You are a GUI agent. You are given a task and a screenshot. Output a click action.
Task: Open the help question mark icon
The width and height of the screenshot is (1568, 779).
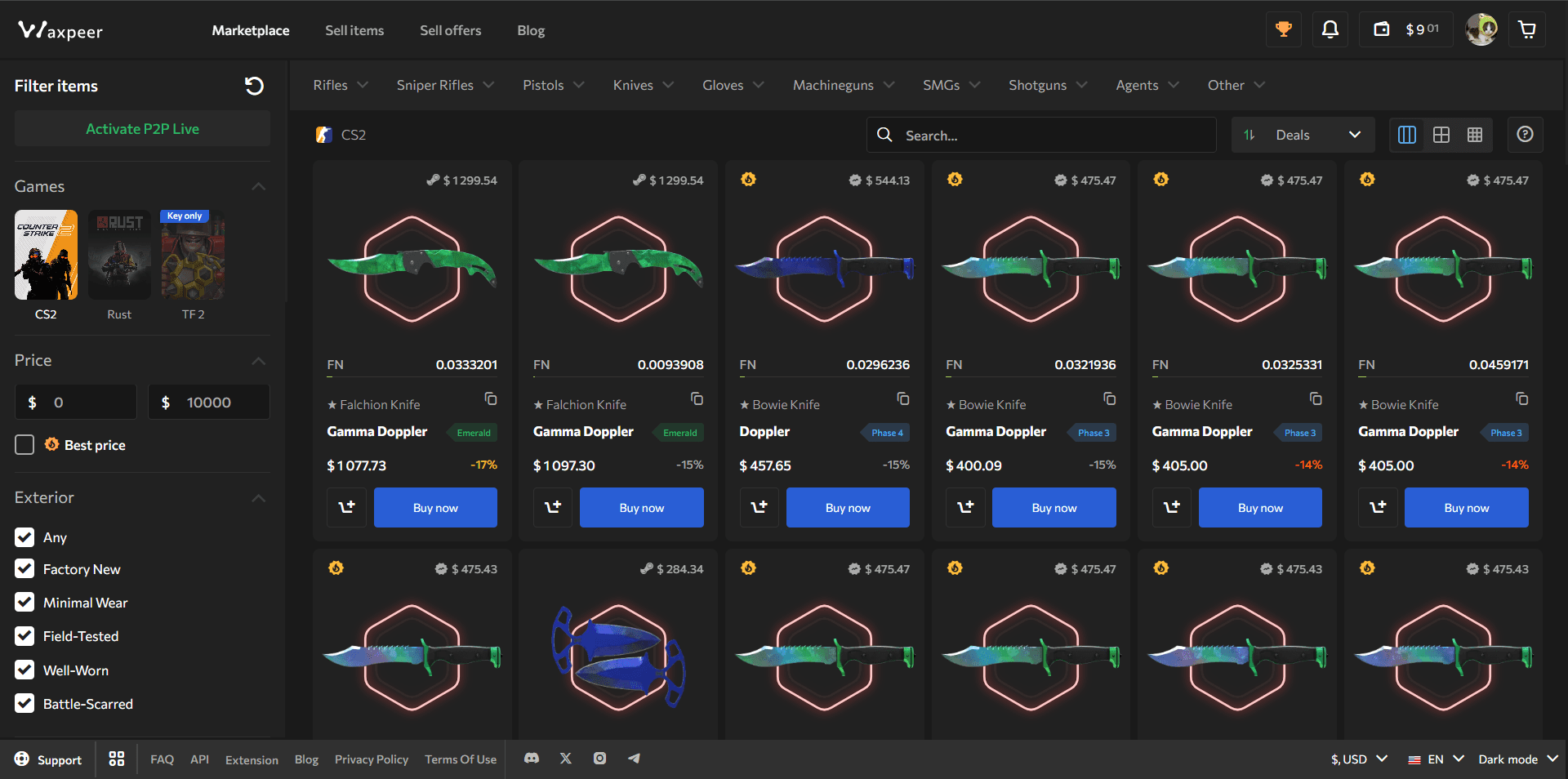1525,135
